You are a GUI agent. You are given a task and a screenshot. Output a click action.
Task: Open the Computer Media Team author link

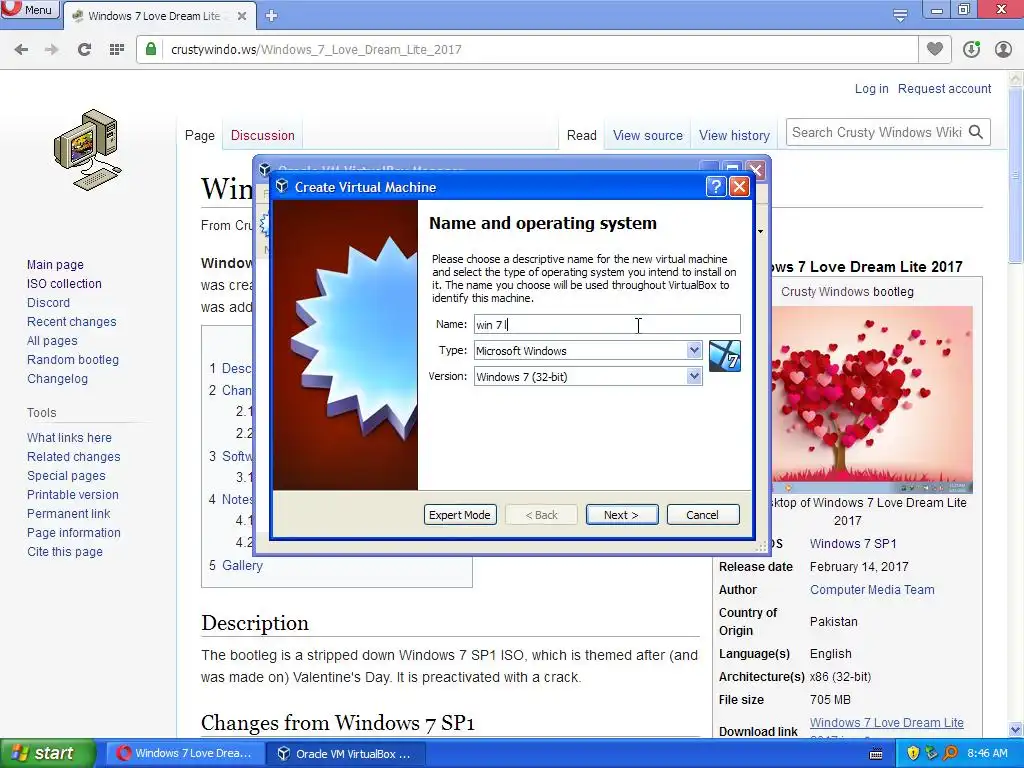[x=872, y=589]
